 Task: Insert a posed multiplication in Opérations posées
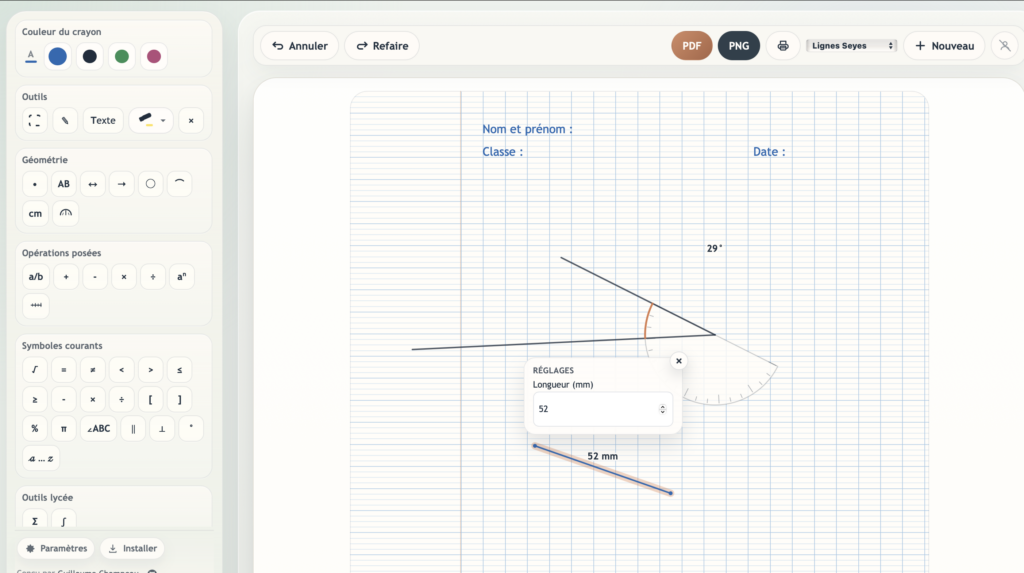click(123, 277)
